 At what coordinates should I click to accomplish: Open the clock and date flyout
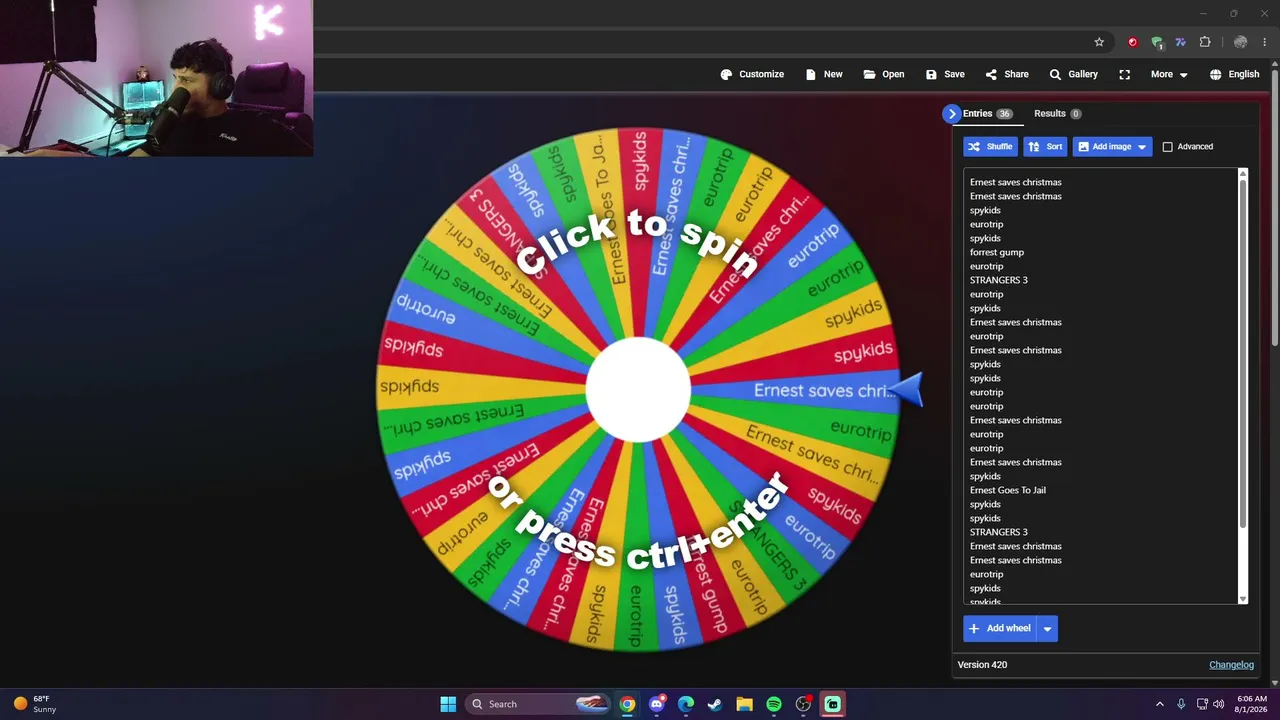tap(1252, 704)
